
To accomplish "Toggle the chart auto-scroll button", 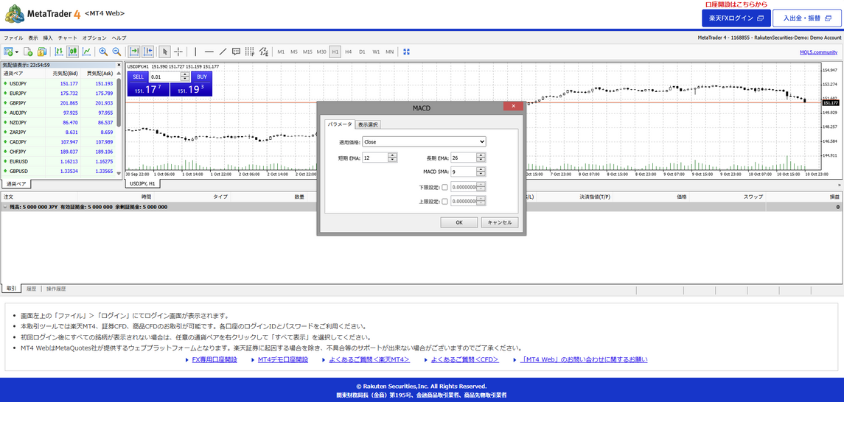I will [x=134, y=51].
